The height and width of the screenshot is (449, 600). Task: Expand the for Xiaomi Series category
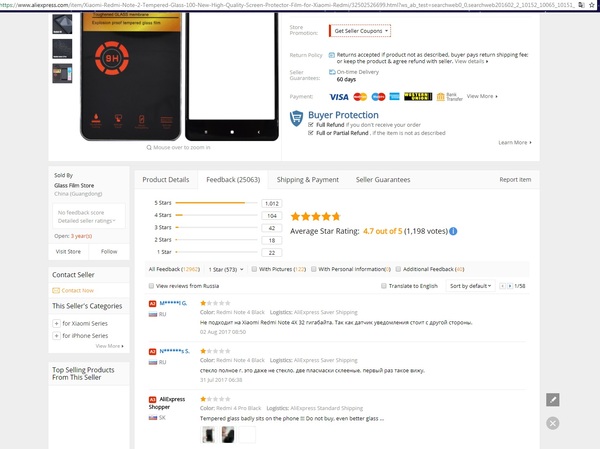(x=56, y=323)
